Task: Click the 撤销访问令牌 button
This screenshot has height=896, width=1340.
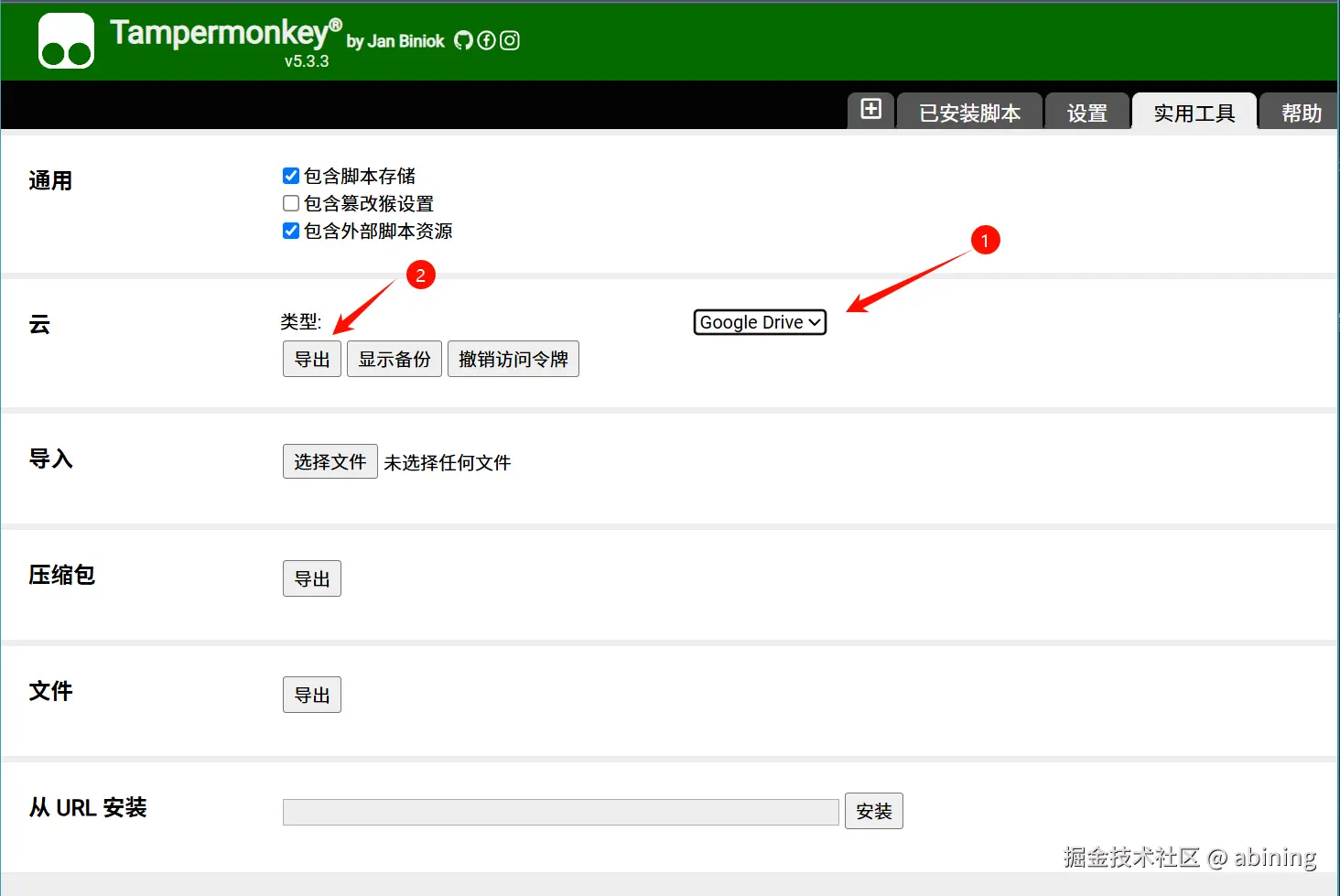Action: pyautogui.click(x=513, y=359)
